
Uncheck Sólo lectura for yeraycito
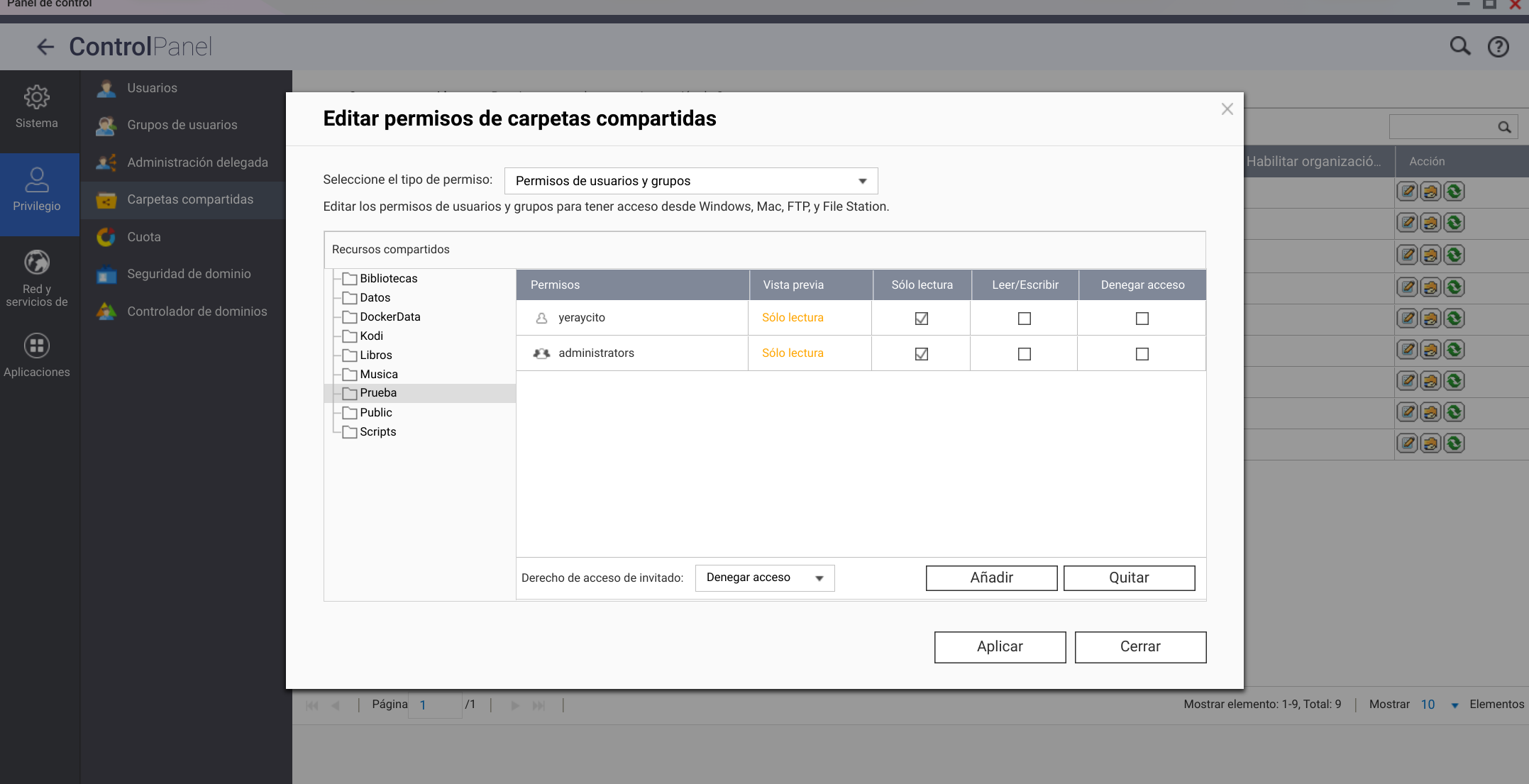pos(921,319)
